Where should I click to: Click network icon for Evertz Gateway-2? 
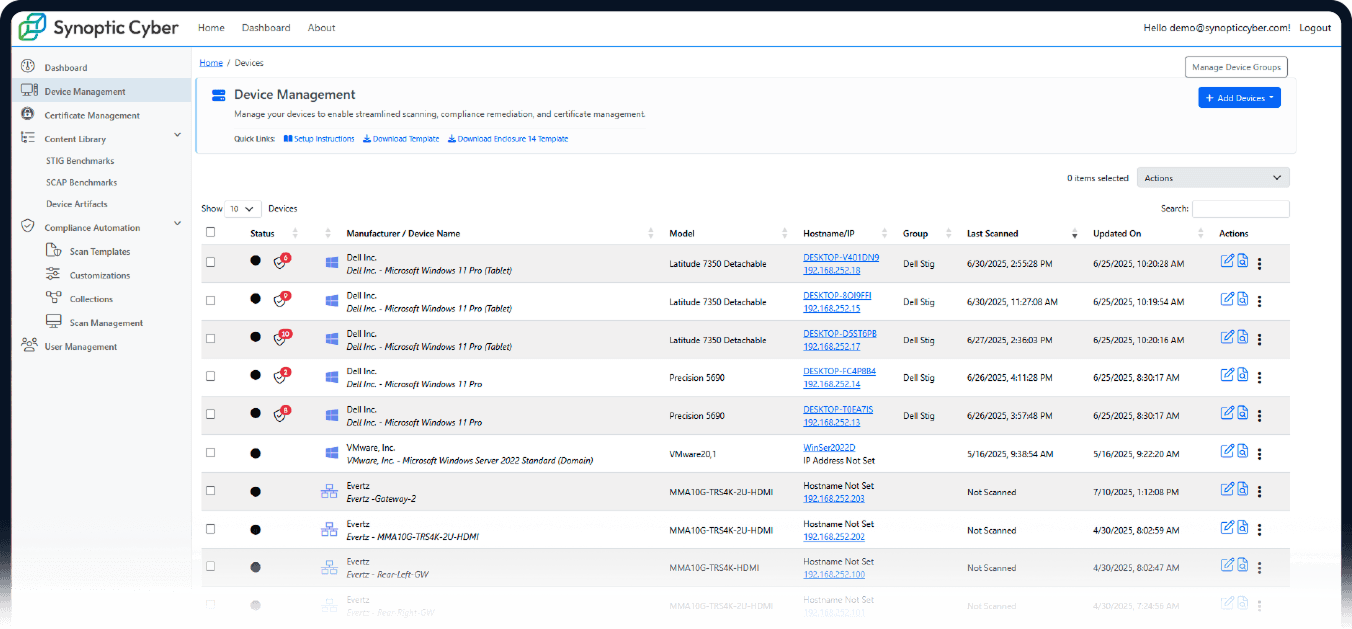point(329,491)
